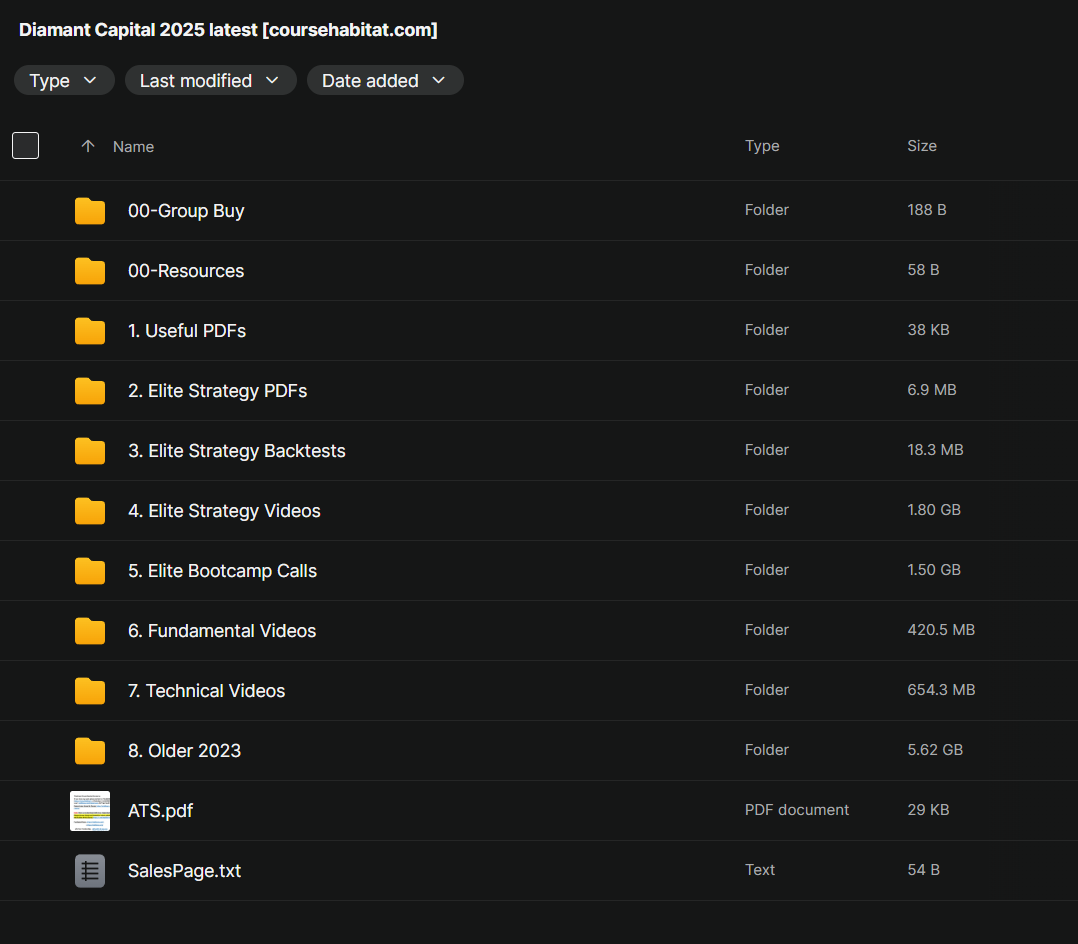Open the 8. Older 2023 folder name
This screenshot has height=944, width=1078.
(x=184, y=751)
